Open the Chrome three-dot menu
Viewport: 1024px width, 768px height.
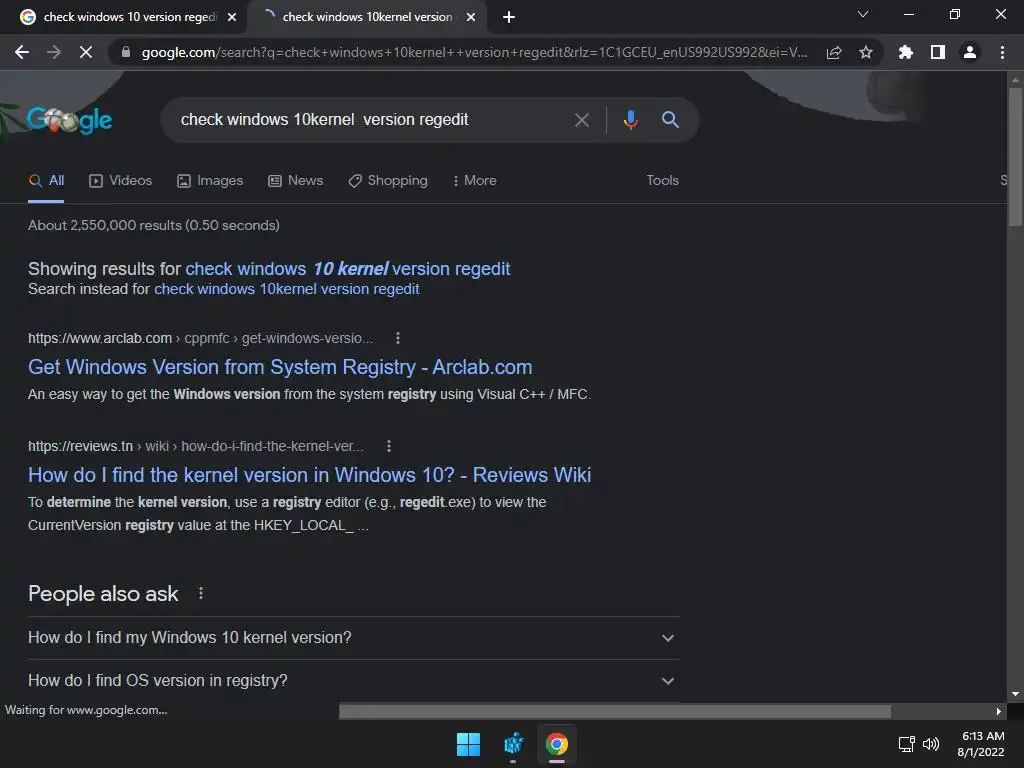(x=1002, y=52)
